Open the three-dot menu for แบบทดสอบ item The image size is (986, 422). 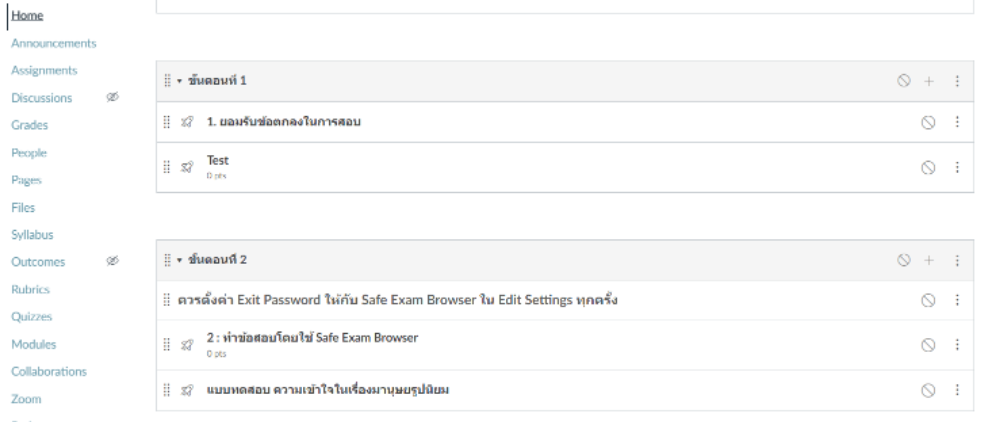point(957,390)
